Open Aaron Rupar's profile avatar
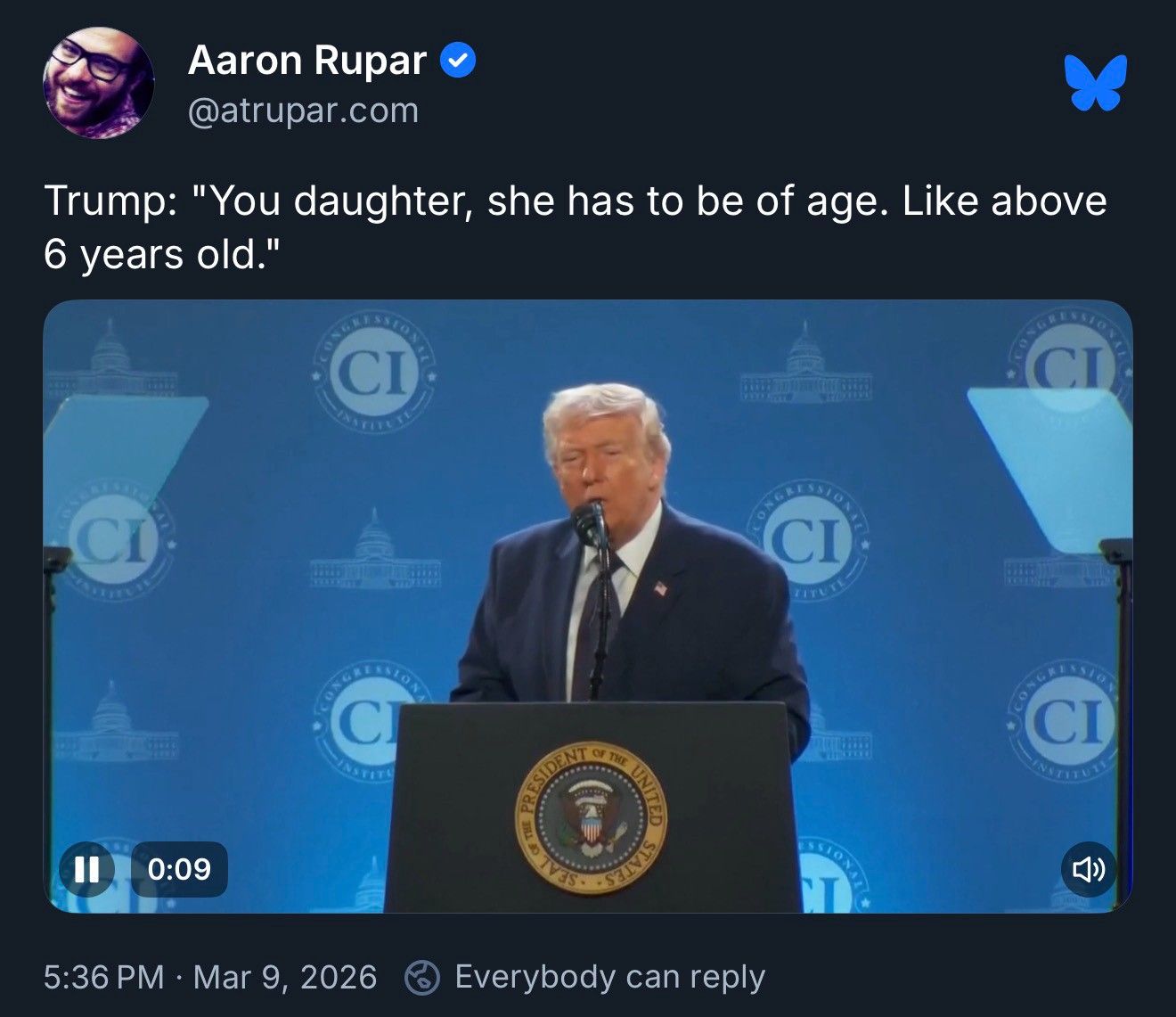Image resolution: width=1176 pixels, height=1017 pixels. click(99, 82)
